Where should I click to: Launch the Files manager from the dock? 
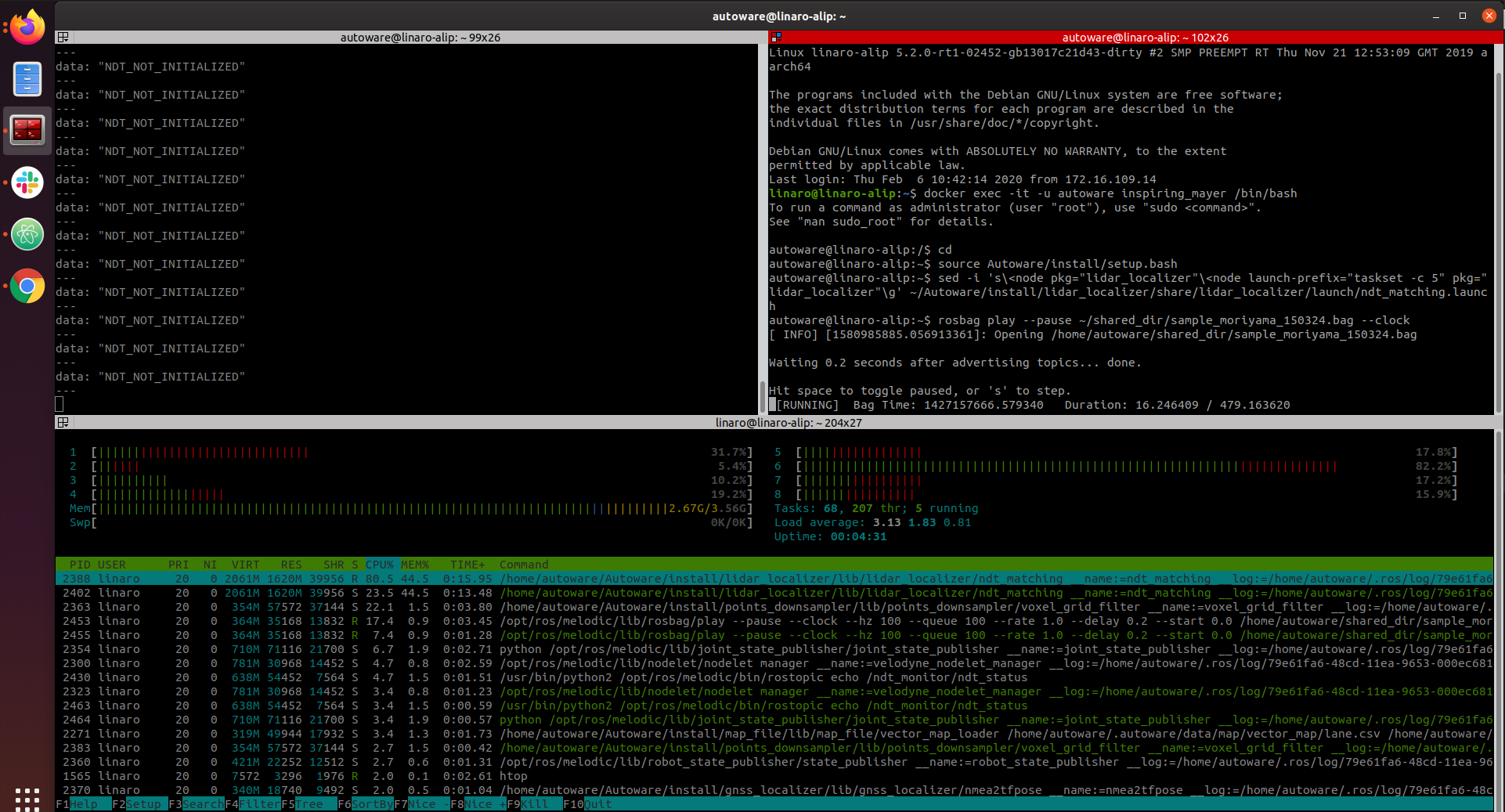pyautogui.click(x=27, y=79)
